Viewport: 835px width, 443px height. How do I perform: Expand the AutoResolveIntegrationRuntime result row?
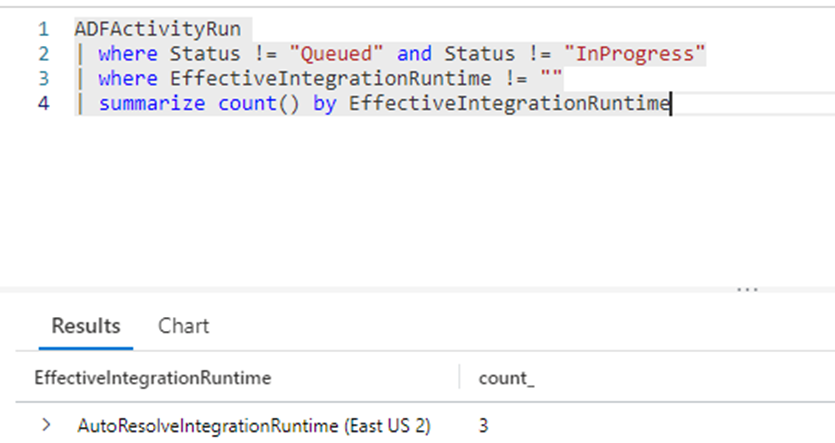46,425
